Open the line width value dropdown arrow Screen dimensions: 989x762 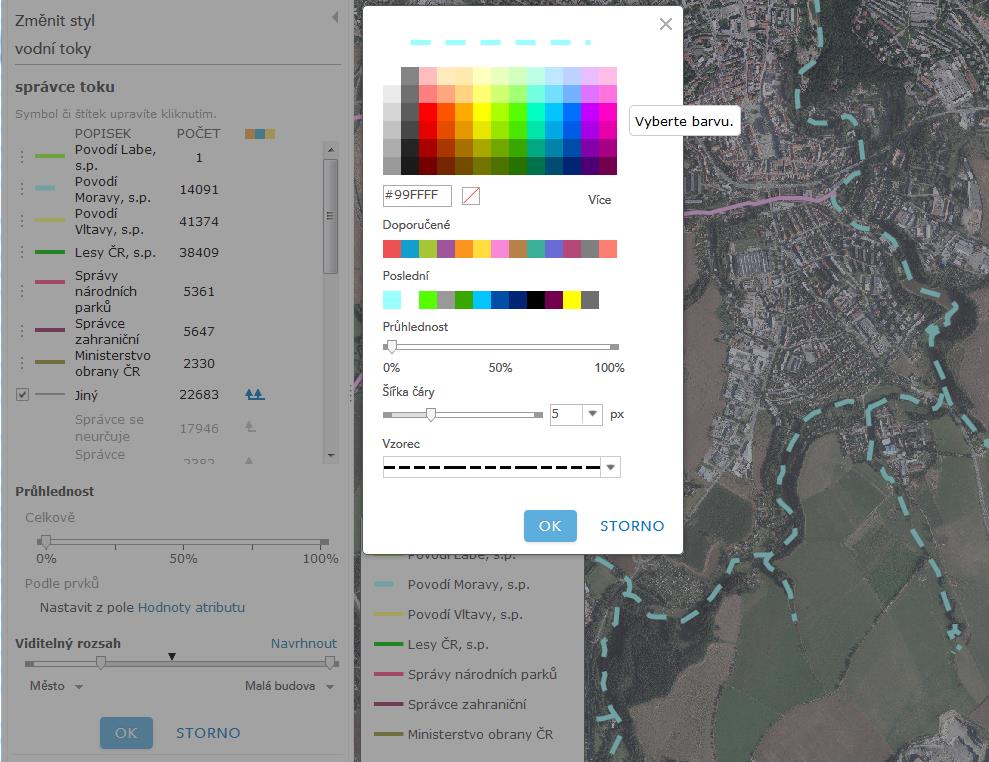point(592,414)
